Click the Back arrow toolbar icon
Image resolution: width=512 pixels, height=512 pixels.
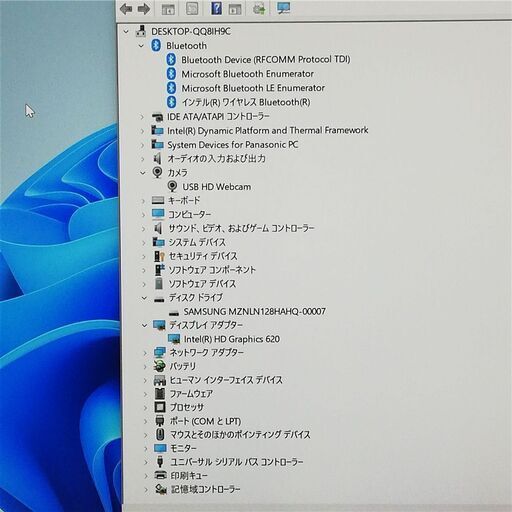[126, 9]
